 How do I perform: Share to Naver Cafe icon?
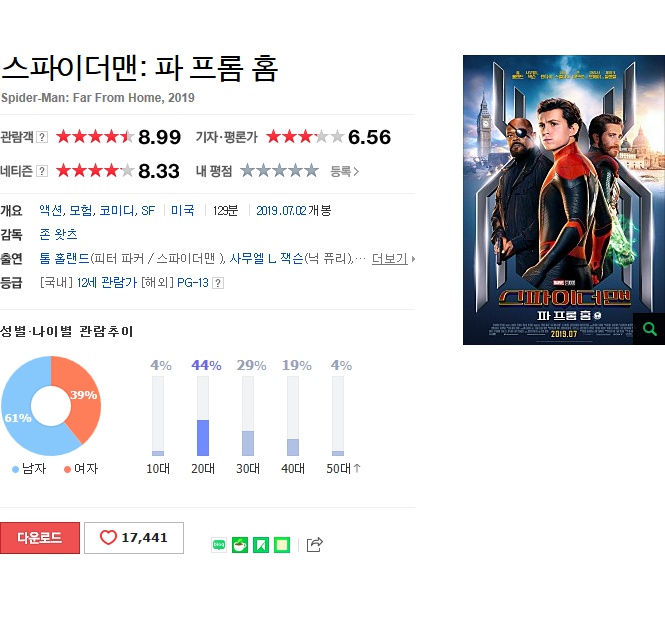pyautogui.click(x=240, y=545)
